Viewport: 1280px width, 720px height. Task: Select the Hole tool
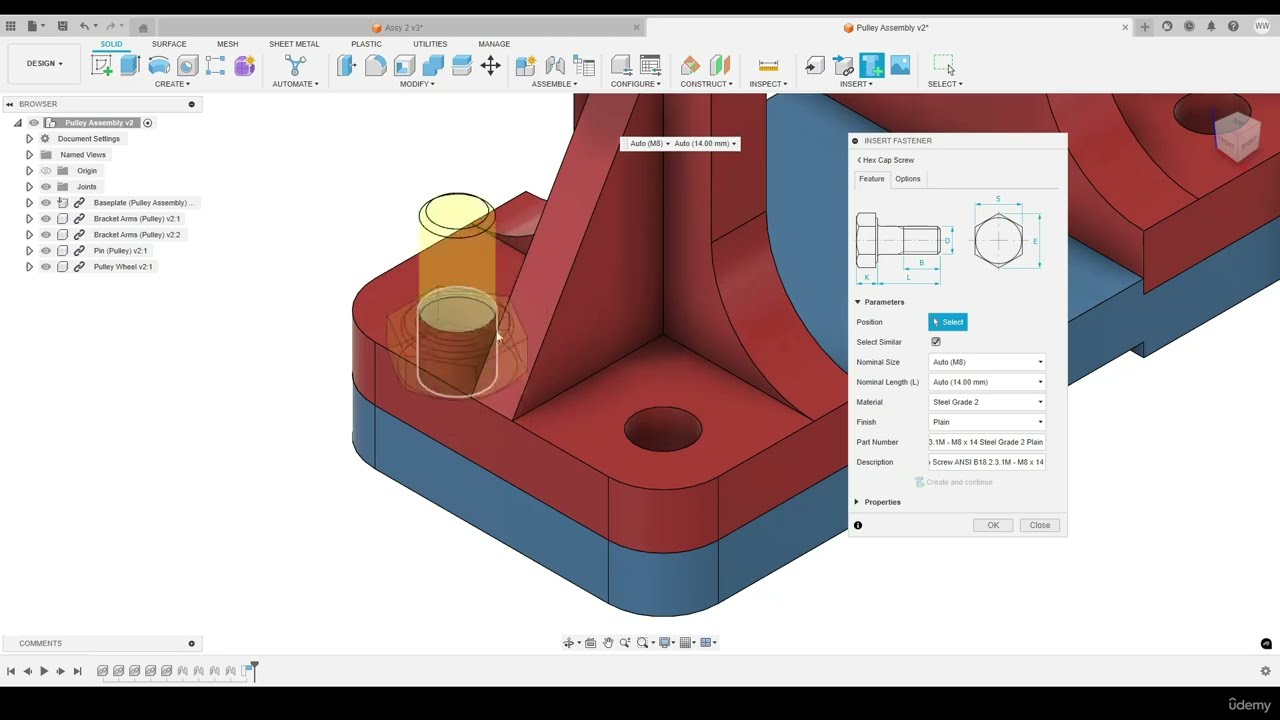(x=187, y=66)
